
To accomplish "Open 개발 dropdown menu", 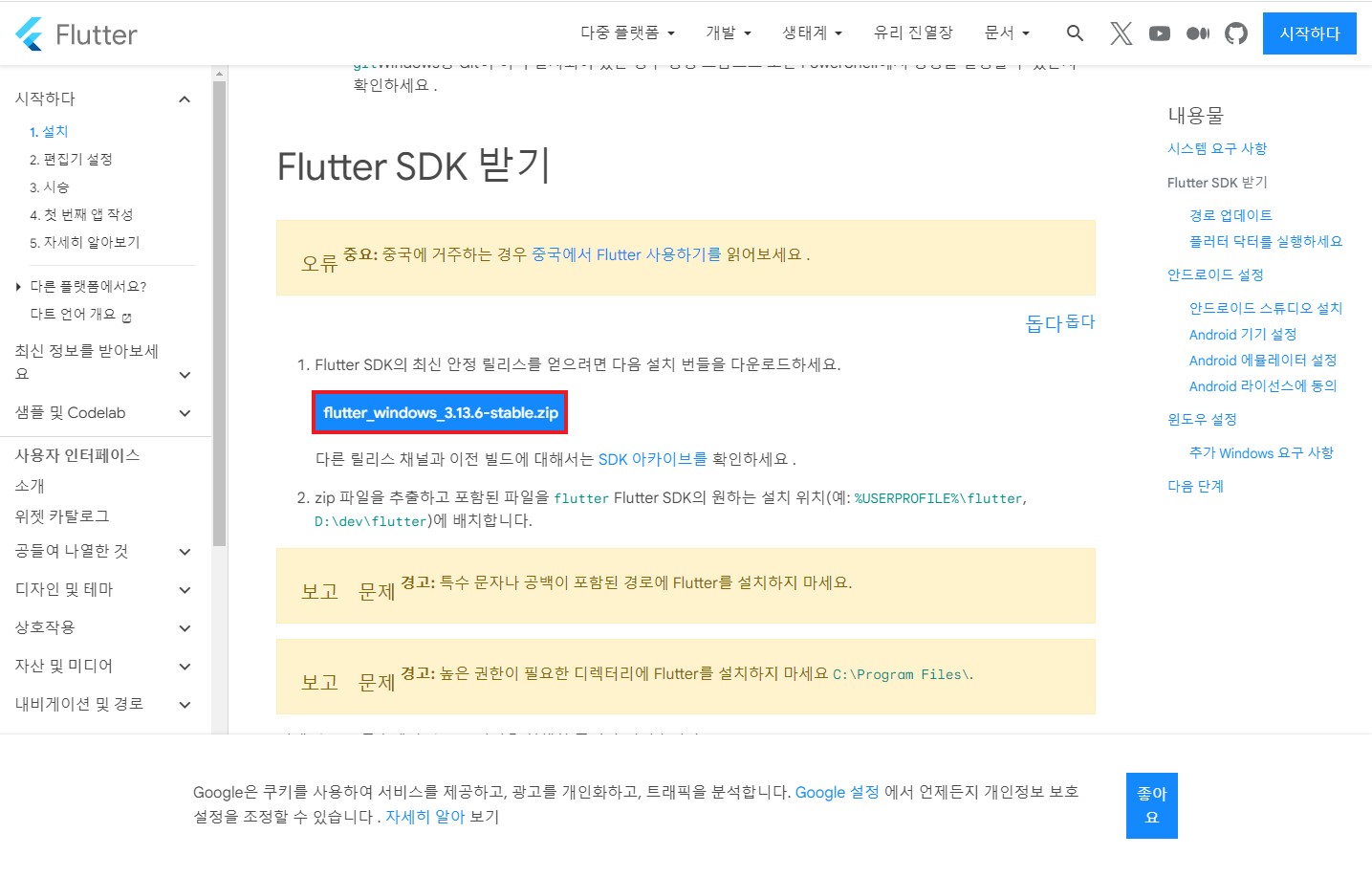I will [x=729, y=33].
